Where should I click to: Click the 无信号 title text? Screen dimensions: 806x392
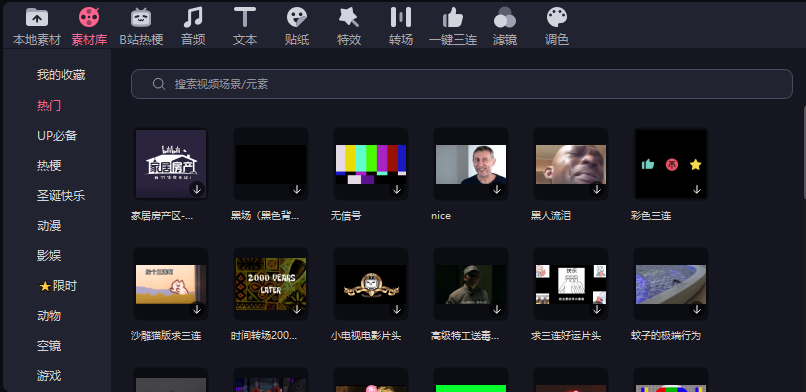(x=346, y=216)
